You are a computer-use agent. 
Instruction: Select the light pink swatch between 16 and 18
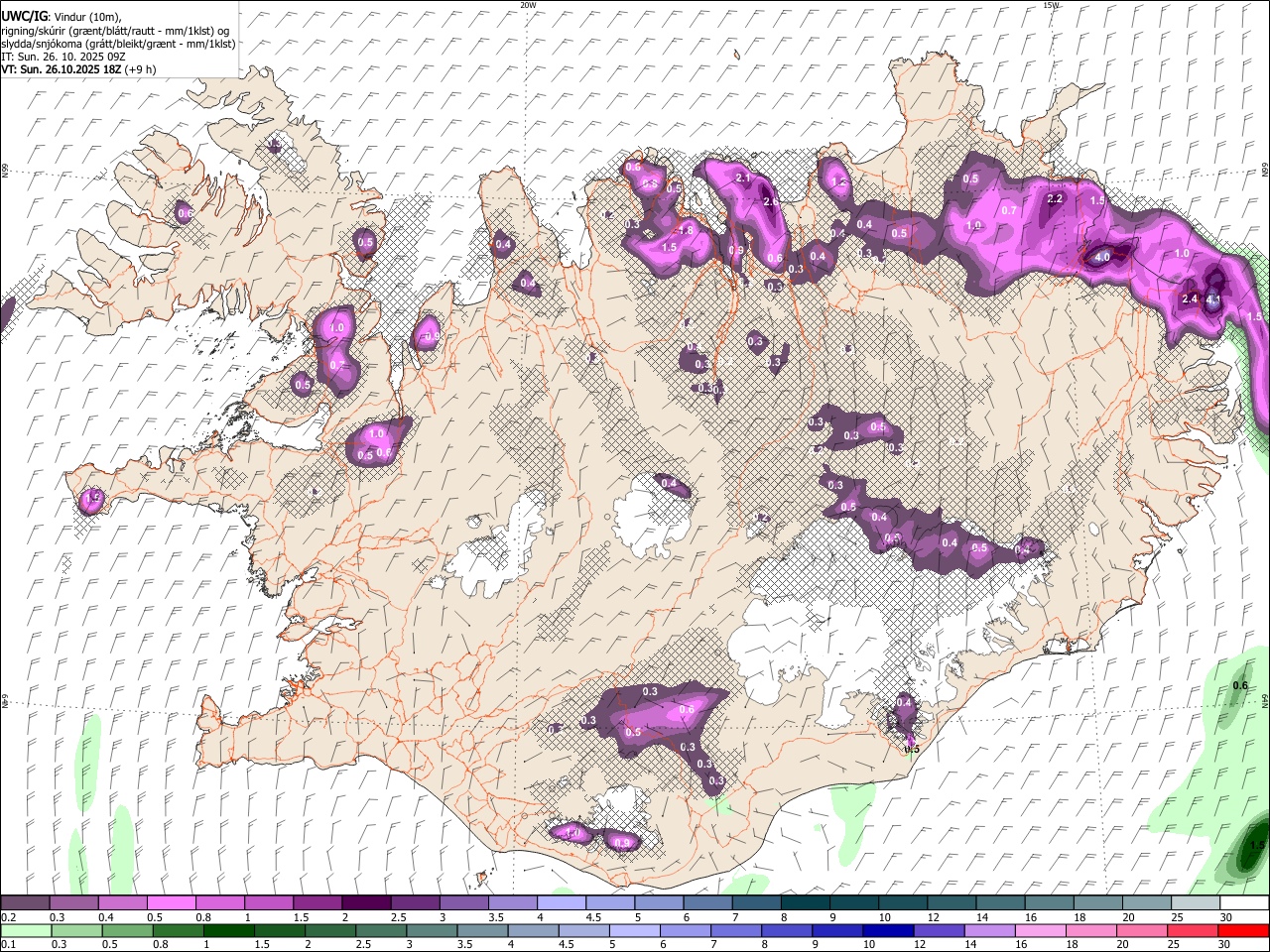1040,930
